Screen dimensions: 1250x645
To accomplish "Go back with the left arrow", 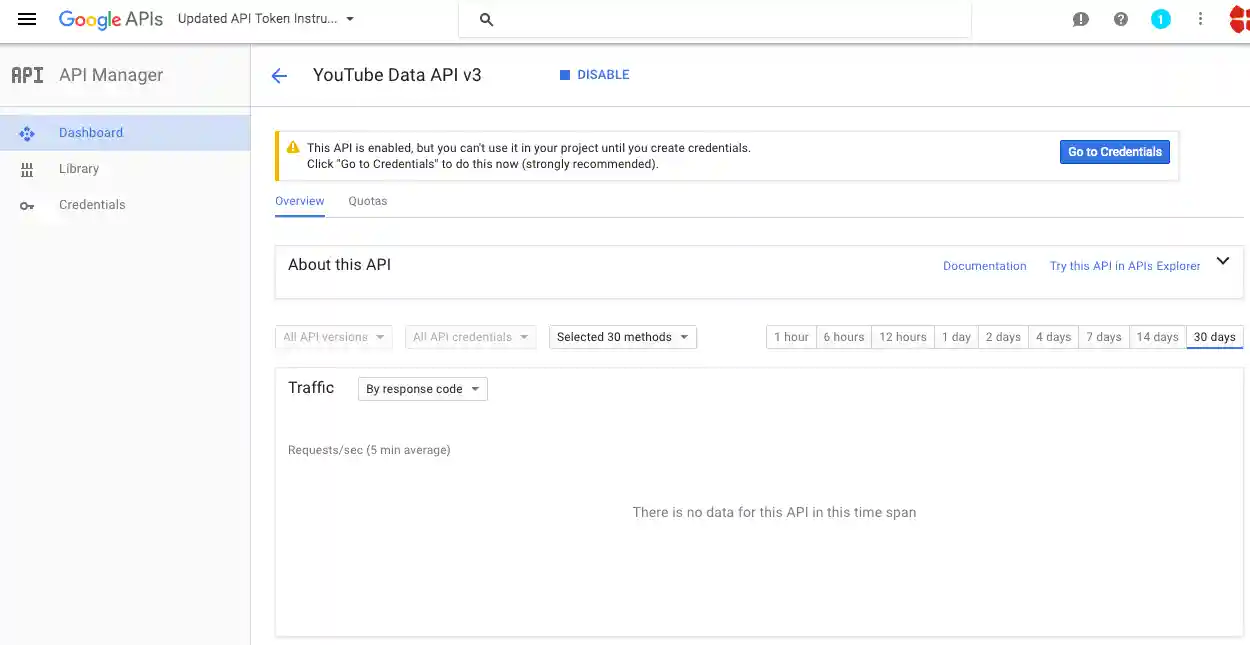I will coord(279,76).
